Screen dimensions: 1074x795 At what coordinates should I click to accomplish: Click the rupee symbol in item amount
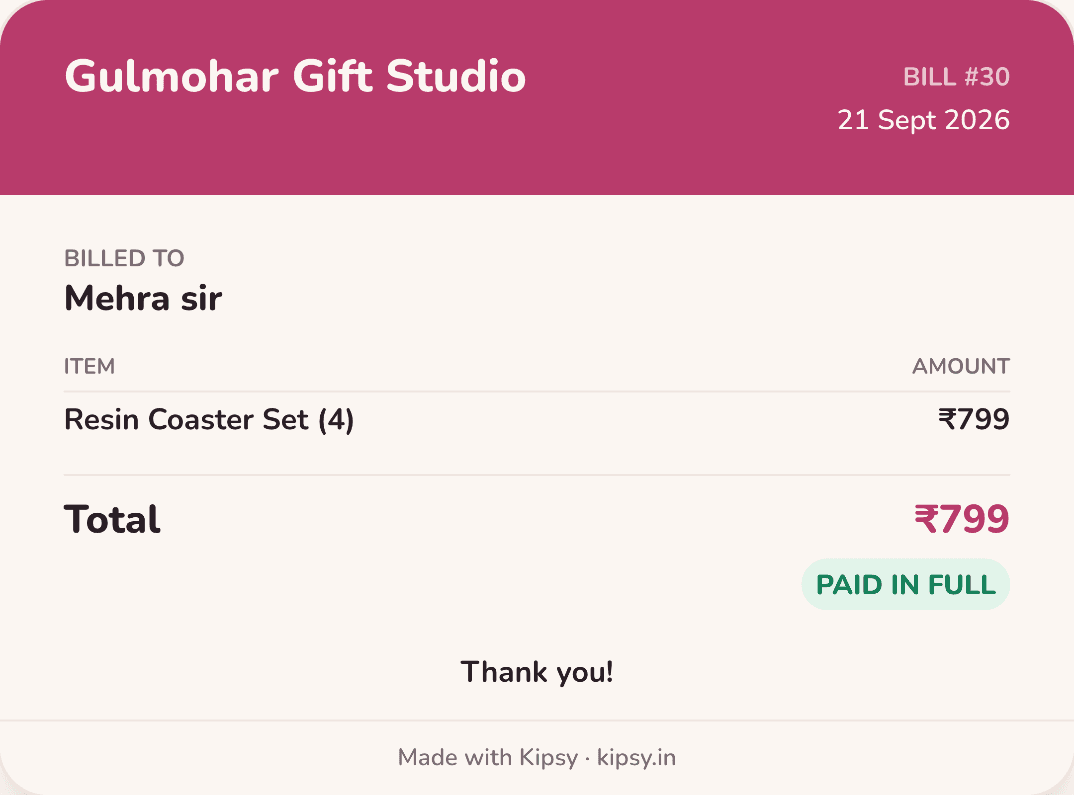(947, 419)
